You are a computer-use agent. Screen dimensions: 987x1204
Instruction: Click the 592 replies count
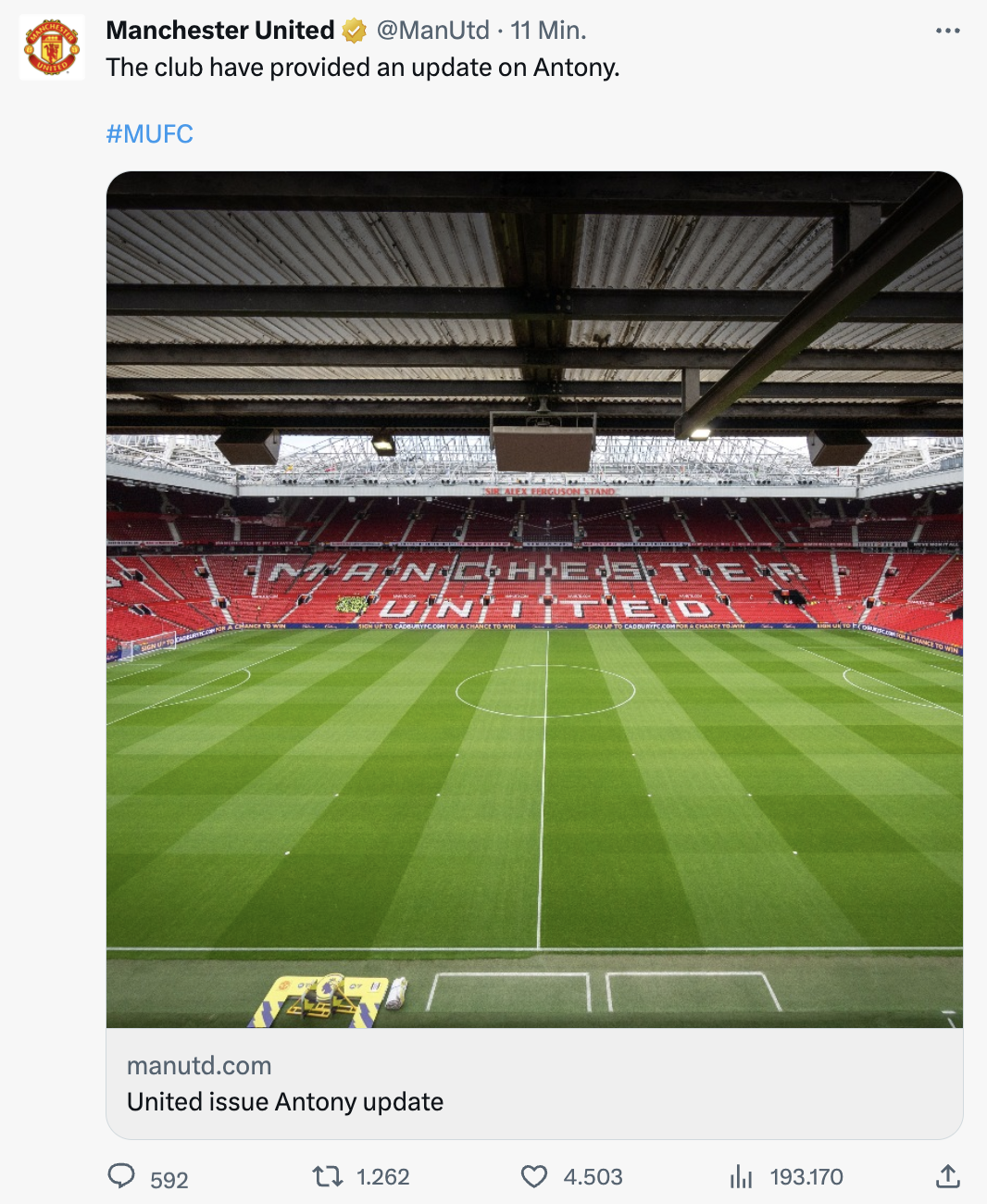169,1180
